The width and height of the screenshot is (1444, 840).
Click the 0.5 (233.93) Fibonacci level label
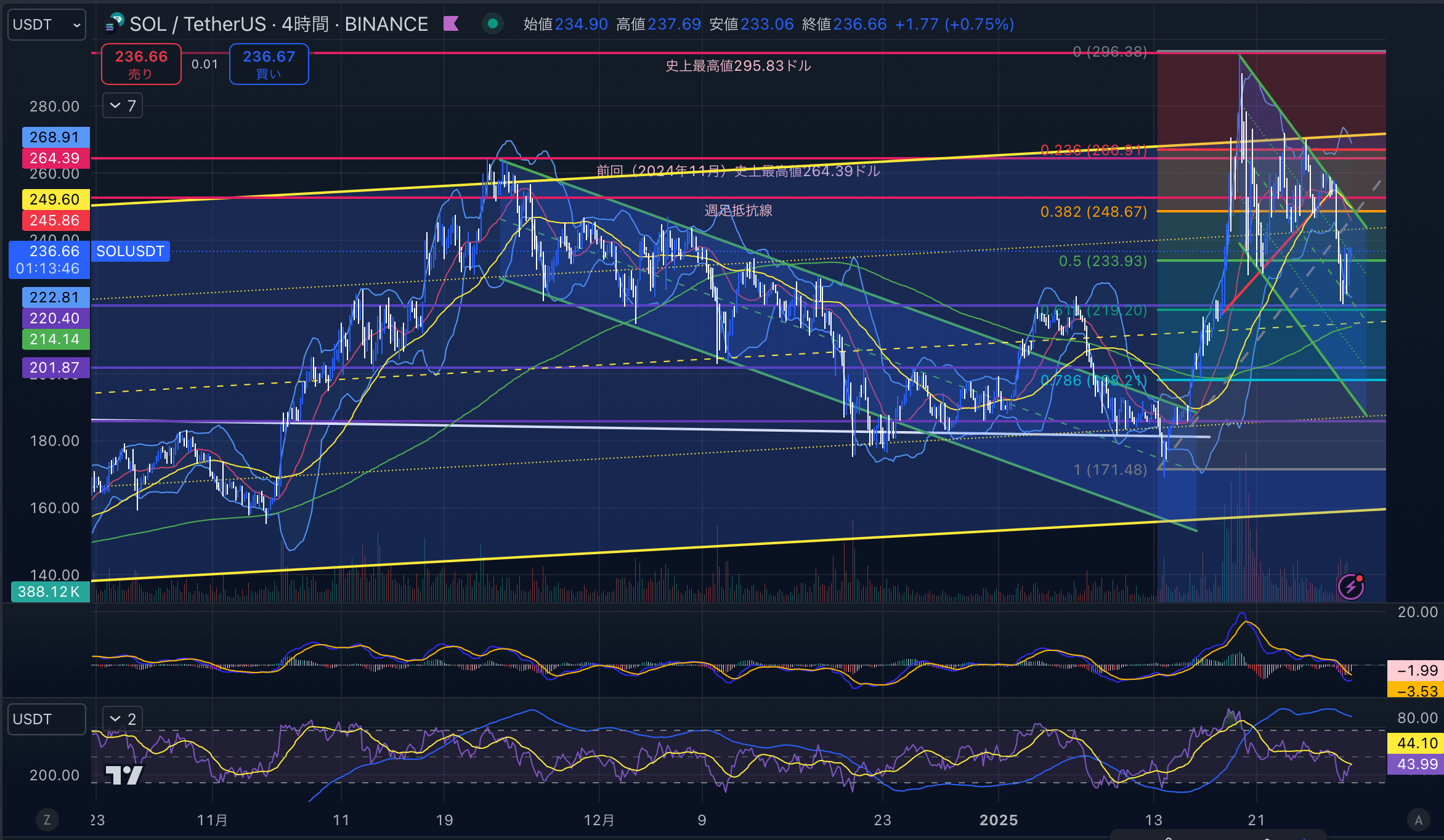(1103, 261)
